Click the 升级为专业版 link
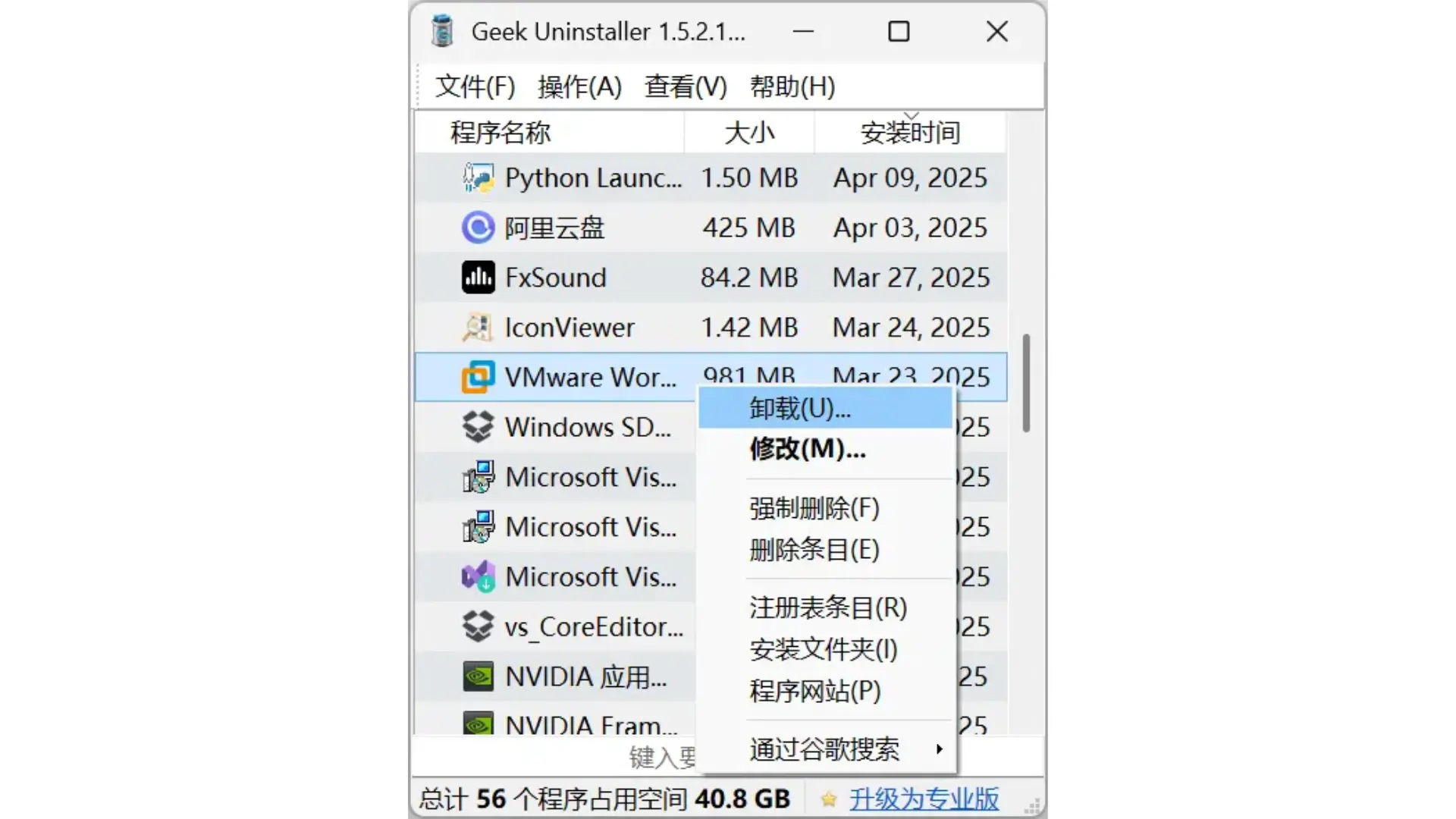The image size is (1456, 819). (924, 799)
